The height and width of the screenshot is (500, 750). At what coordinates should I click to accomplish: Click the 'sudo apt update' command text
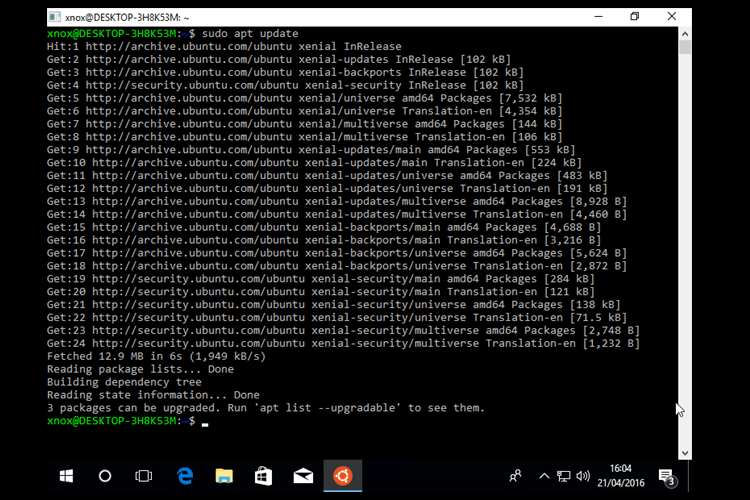click(250, 33)
